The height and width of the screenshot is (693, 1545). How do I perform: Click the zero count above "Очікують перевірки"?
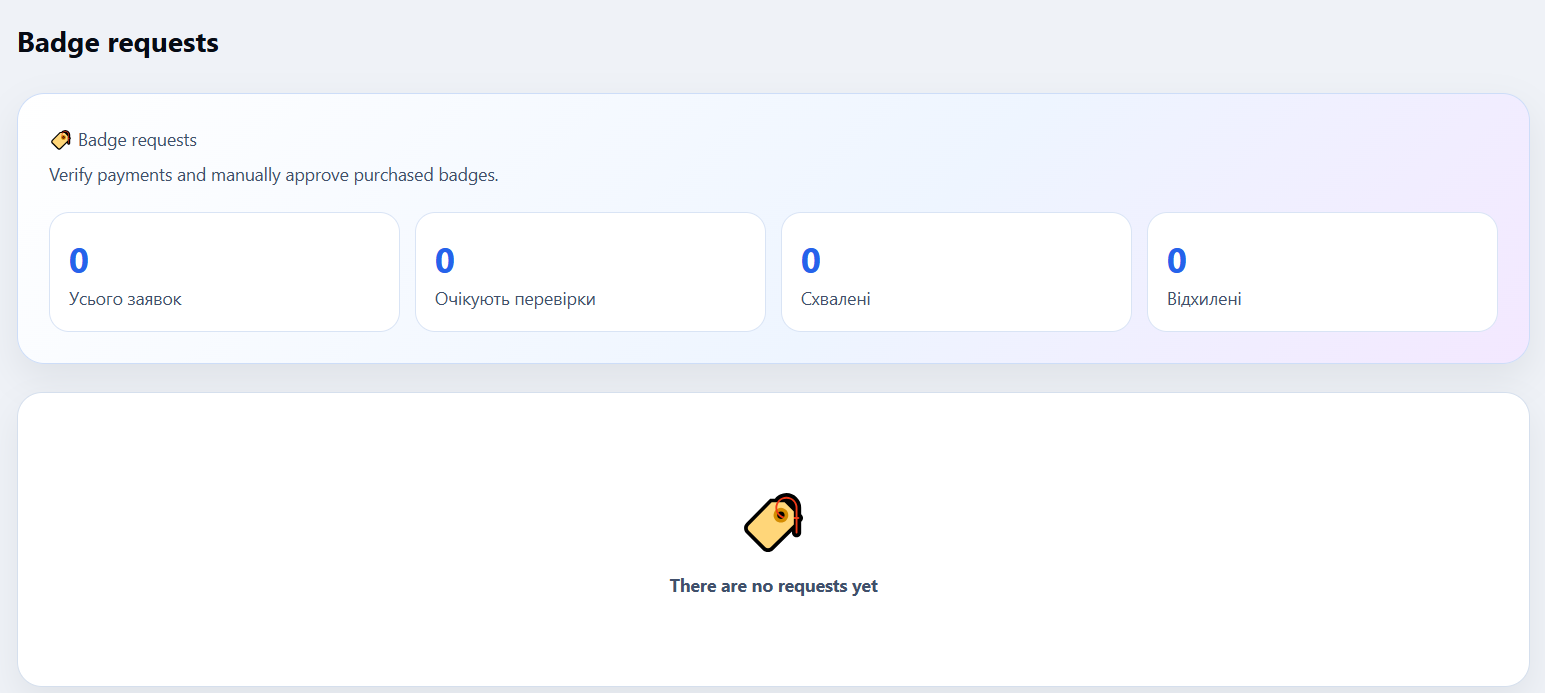point(445,261)
